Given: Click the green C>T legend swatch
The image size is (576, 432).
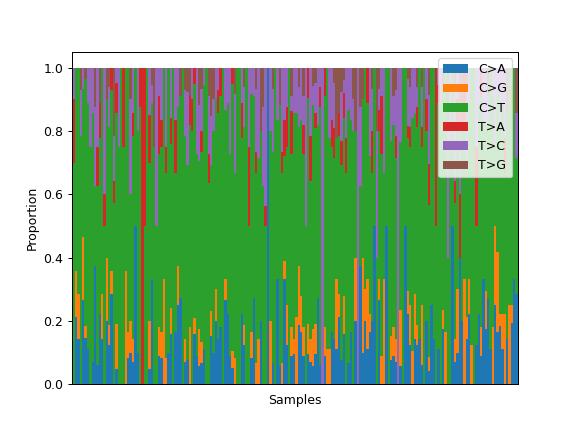Looking at the screenshot, I should pyautogui.click(x=455, y=107).
